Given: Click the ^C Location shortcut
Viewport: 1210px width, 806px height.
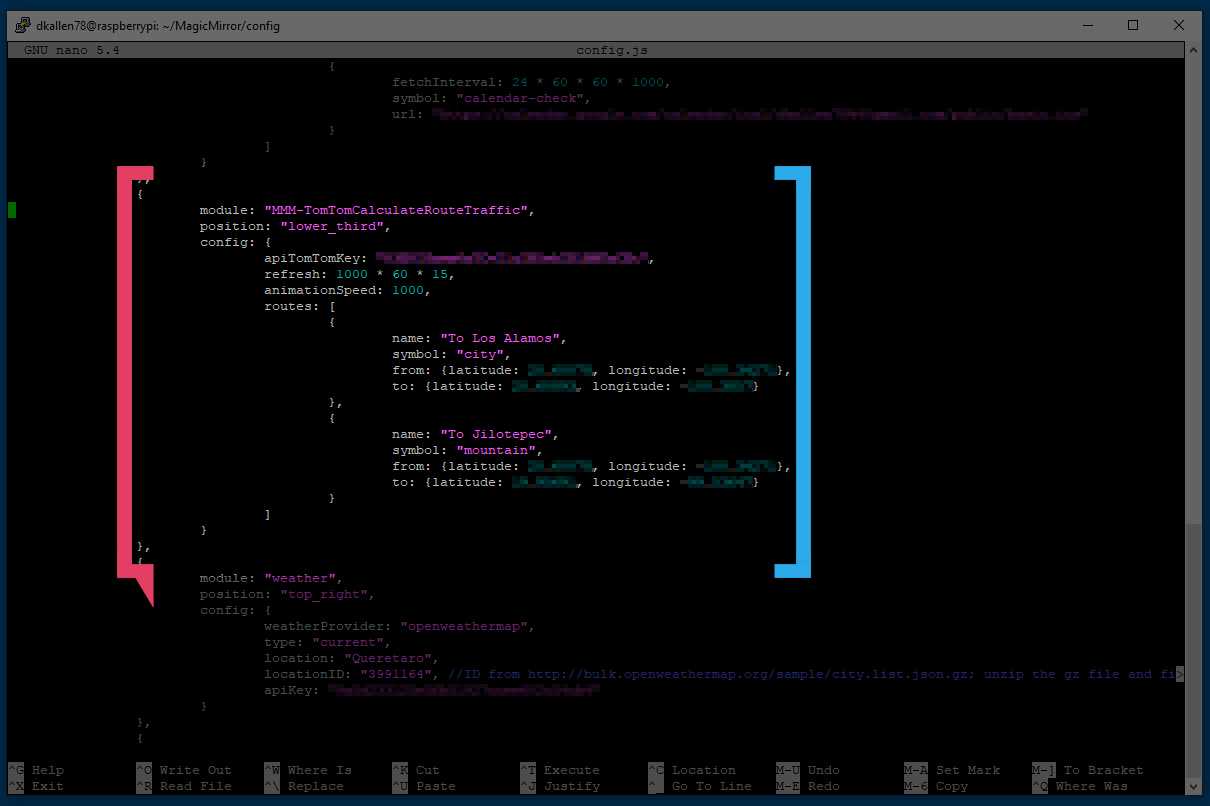Looking at the screenshot, I should (692, 770).
